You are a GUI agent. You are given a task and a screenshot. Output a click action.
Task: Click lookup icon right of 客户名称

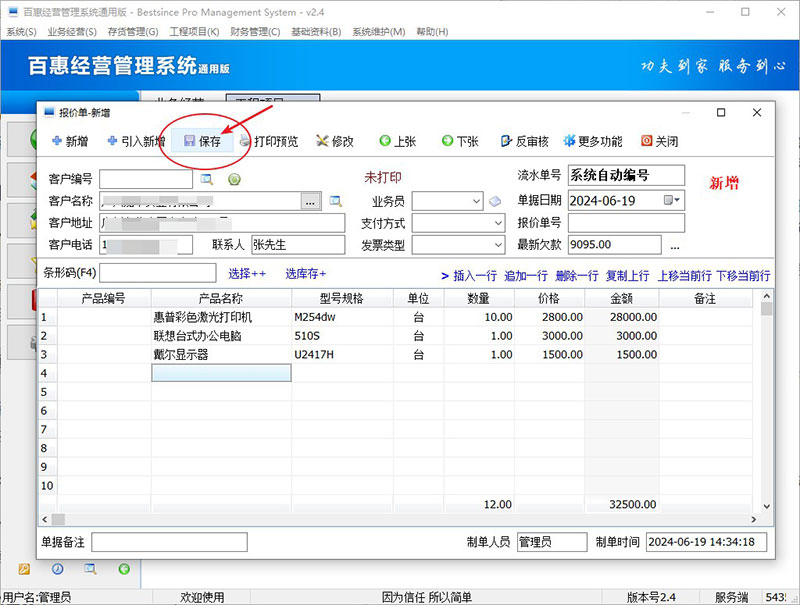335,201
